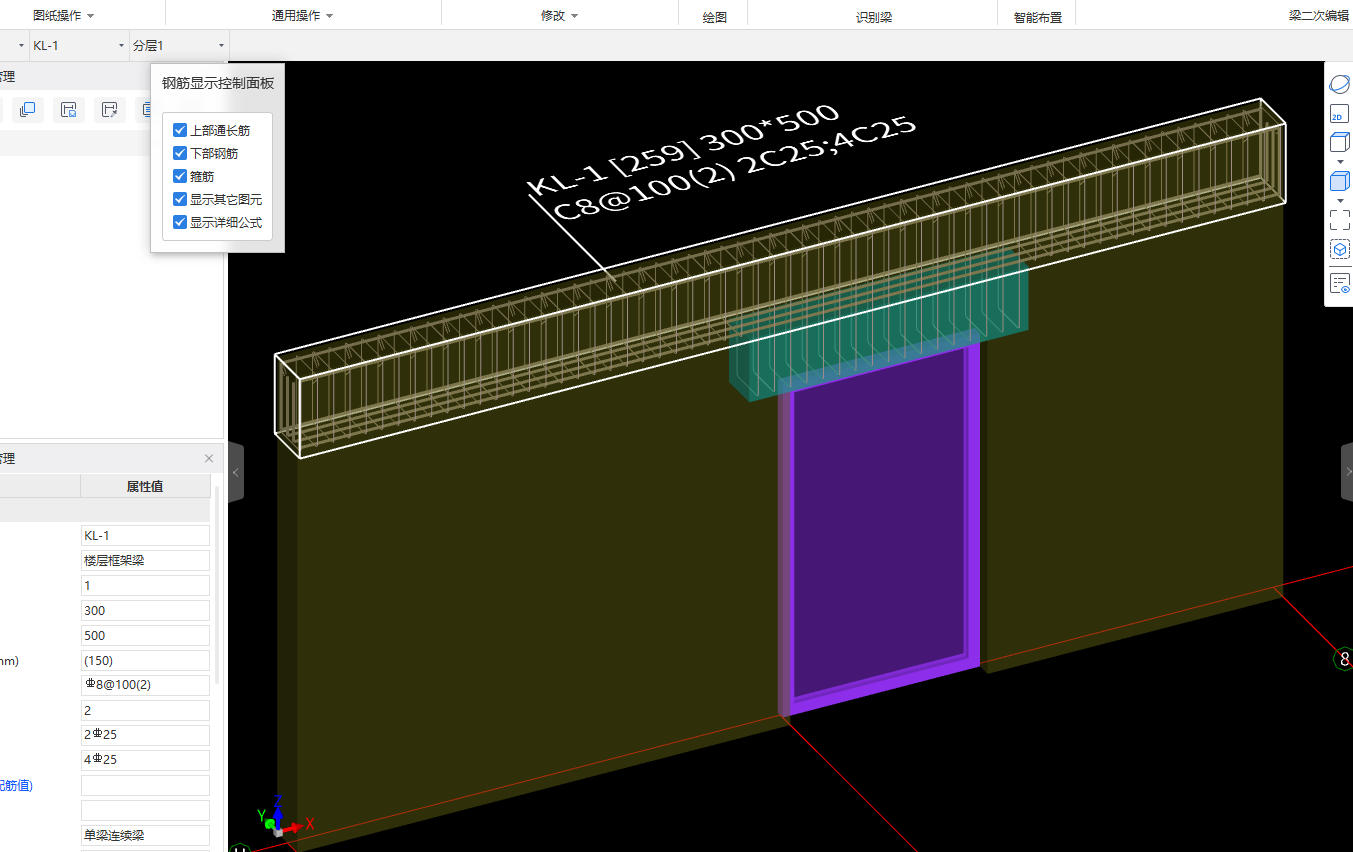Click the axis grid bubble 8

click(x=1344, y=659)
